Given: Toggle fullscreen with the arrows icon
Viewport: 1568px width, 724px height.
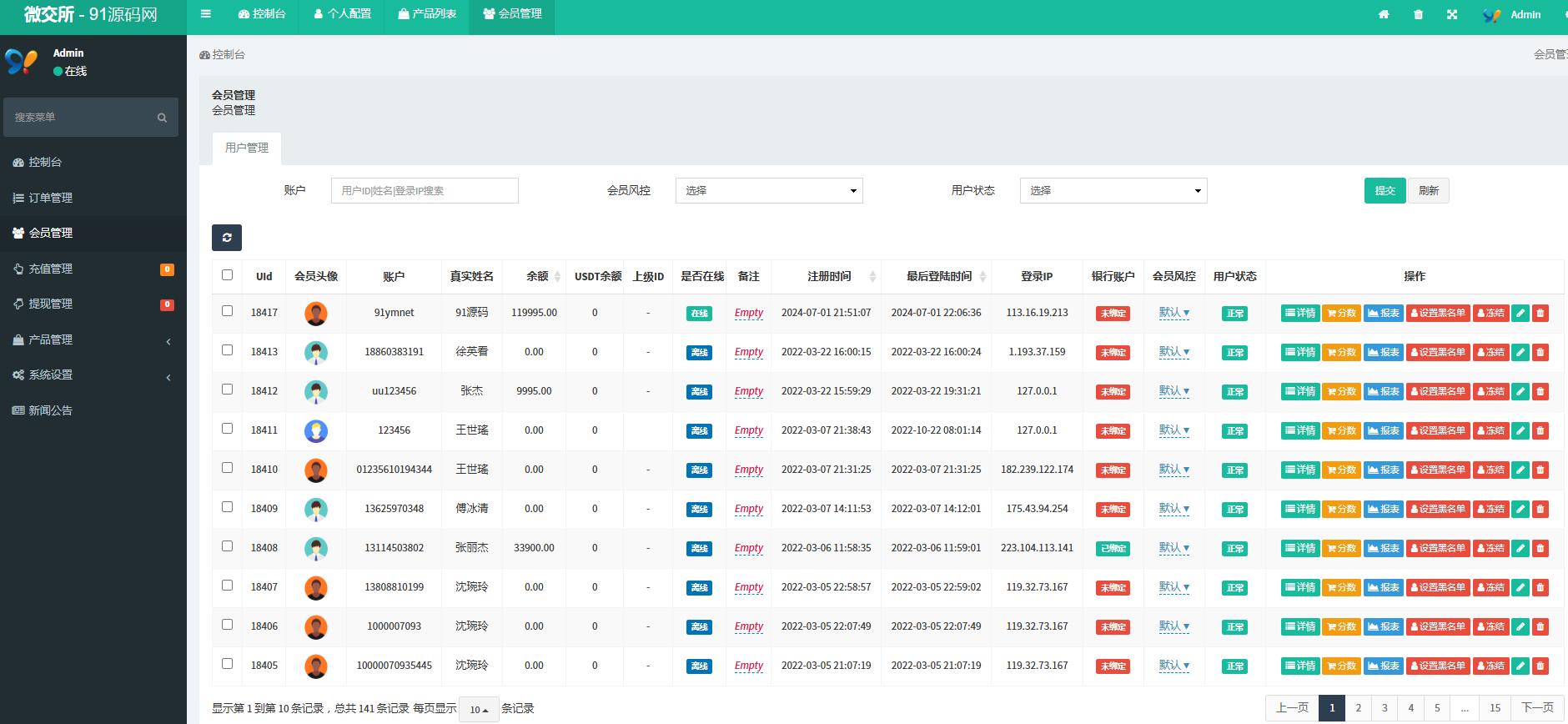Looking at the screenshot, I should (x=1452, y=14).
